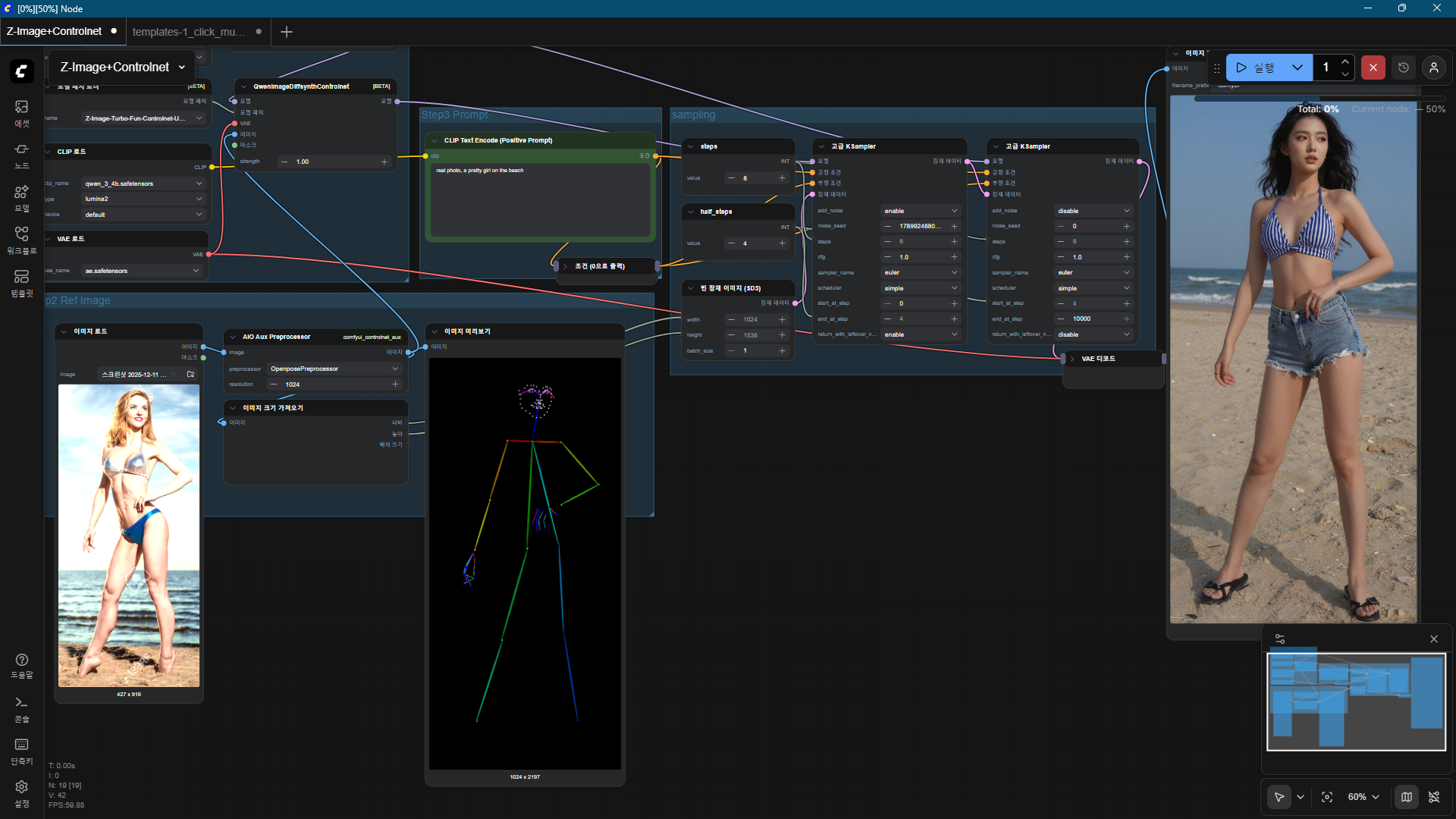The height and width of the screenshot is (819, 1456).
Task: Click the red cancel button
Action: (x=1373, y=67)
